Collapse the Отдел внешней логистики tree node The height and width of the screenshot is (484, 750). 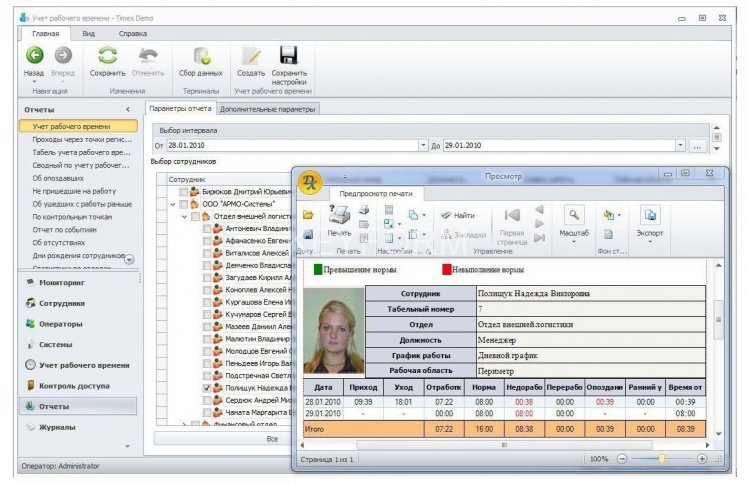183,216
